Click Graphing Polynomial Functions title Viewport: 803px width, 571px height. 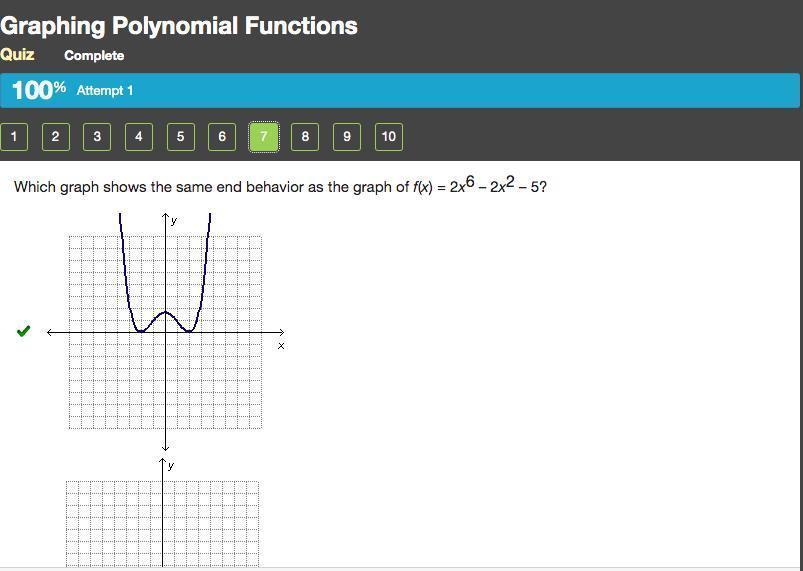pos(179,26)
